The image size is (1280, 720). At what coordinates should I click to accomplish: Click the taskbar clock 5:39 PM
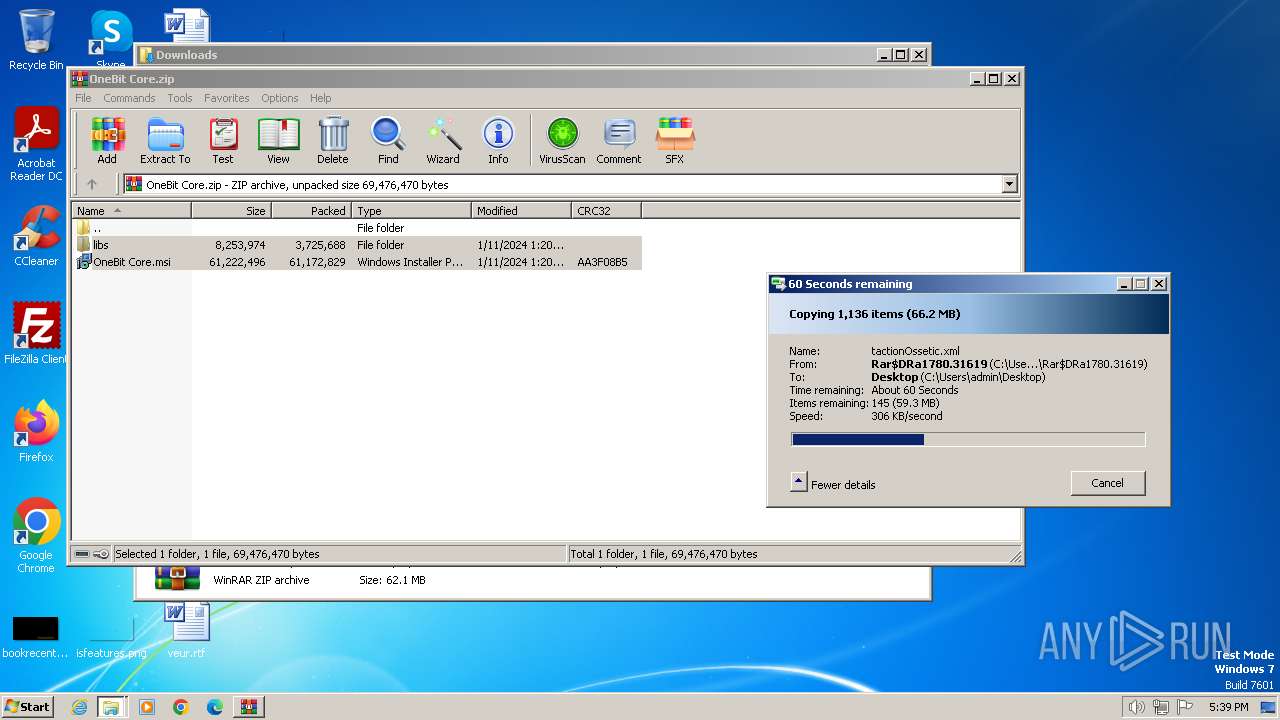(1228, 707)
